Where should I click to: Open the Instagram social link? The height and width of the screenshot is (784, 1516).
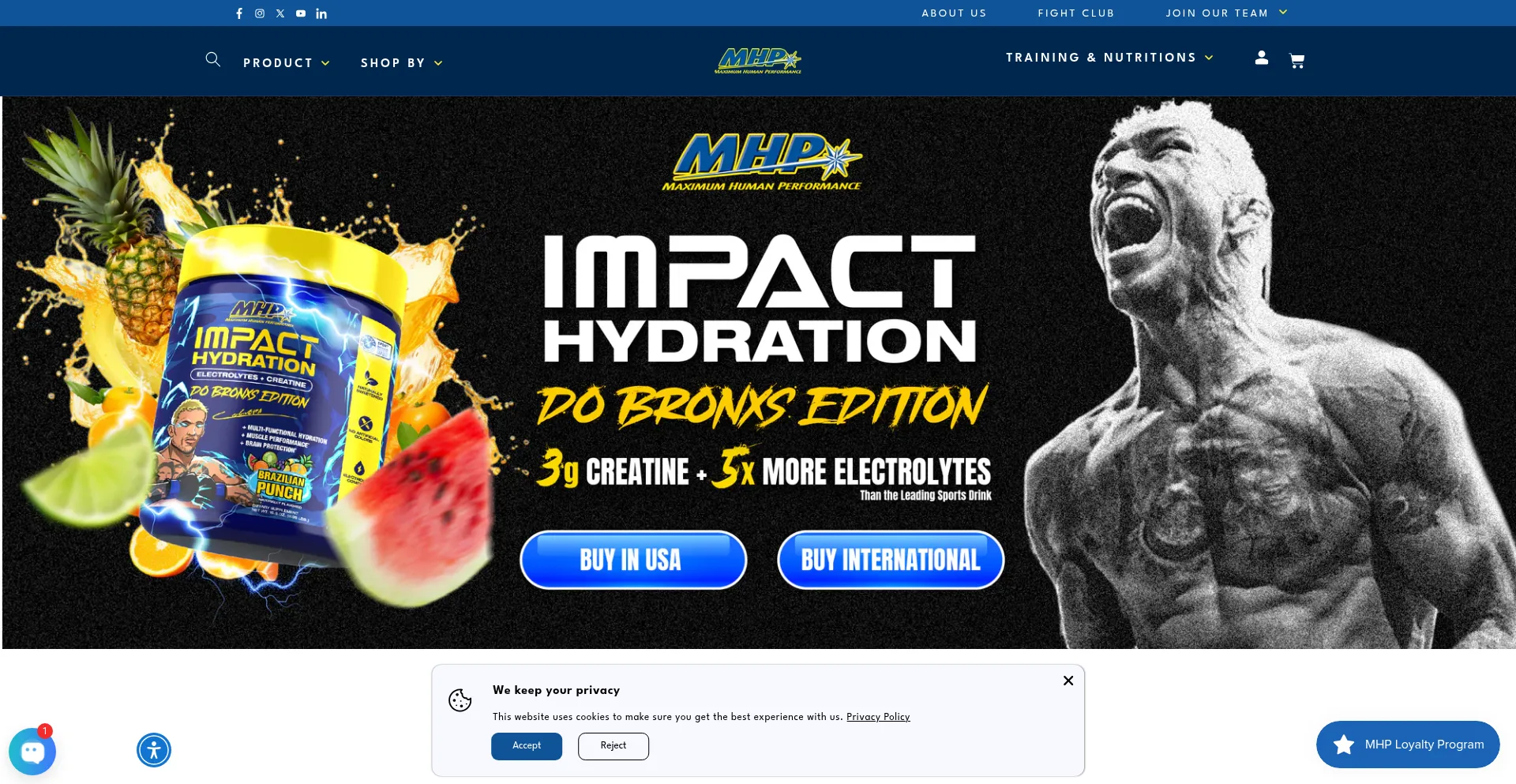(260, 13)
